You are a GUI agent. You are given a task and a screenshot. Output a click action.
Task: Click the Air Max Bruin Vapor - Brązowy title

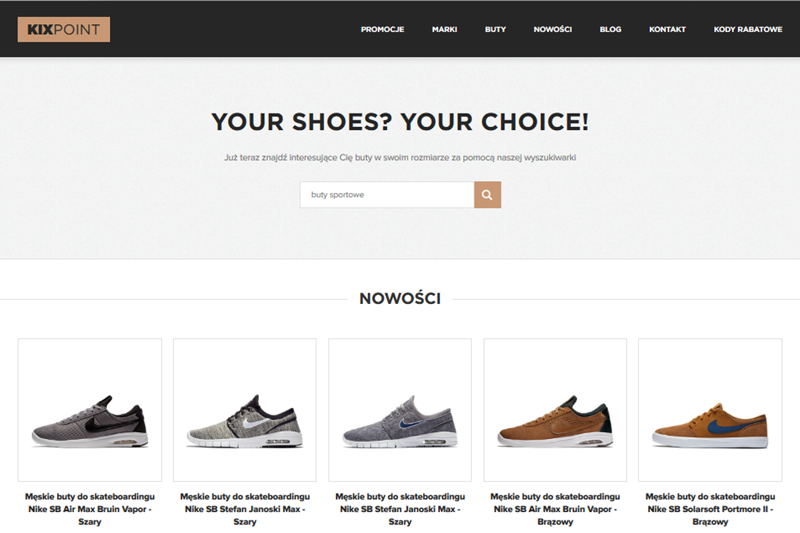(555, 509)
